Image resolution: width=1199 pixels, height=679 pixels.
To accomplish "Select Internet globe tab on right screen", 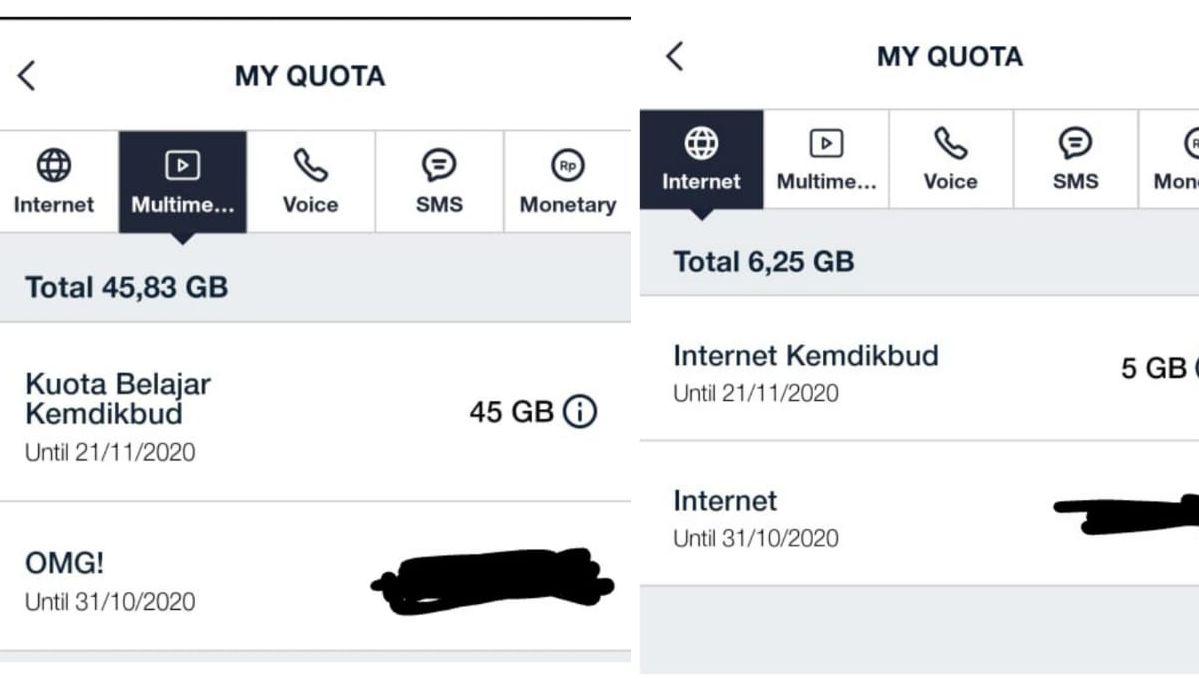I will coord(701,159).
